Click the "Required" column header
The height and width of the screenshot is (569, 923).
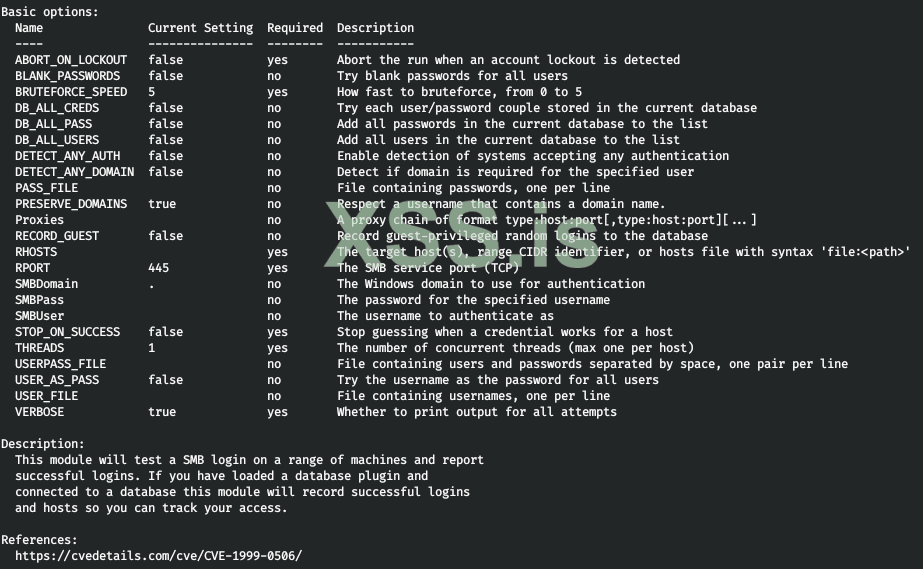pos(294,28)
